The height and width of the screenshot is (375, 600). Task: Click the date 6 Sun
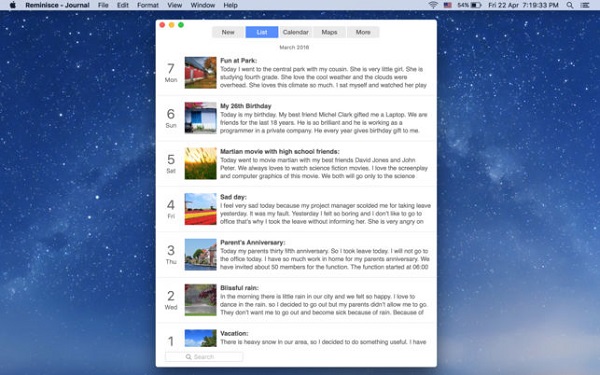[x=171, y=118]
